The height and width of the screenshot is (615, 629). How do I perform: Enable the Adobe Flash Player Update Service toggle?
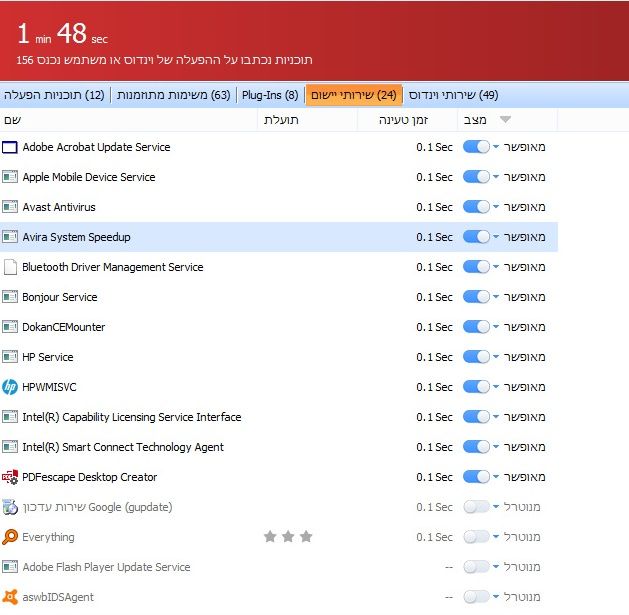(x=476, y=567)
